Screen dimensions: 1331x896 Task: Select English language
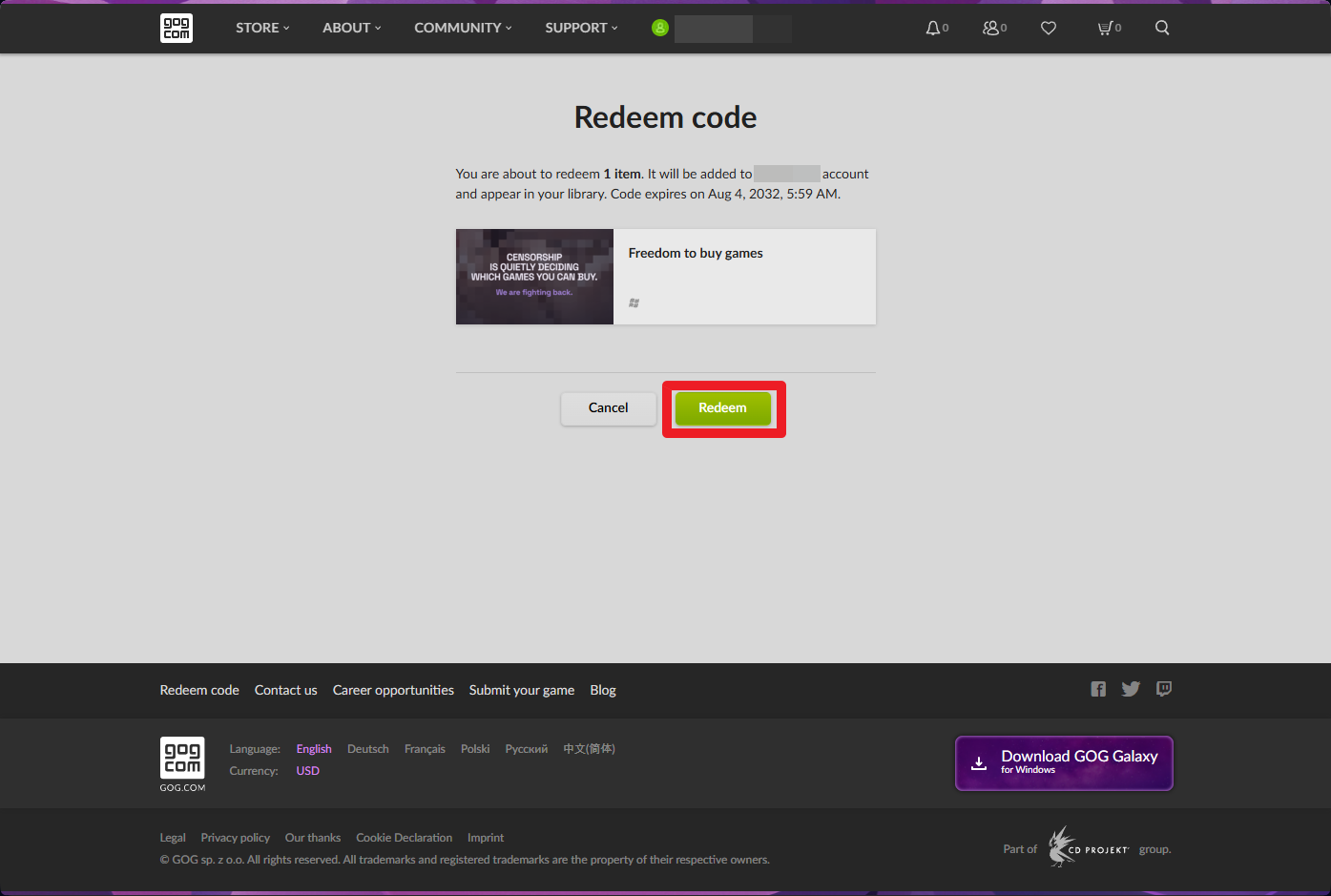point(314,749)
